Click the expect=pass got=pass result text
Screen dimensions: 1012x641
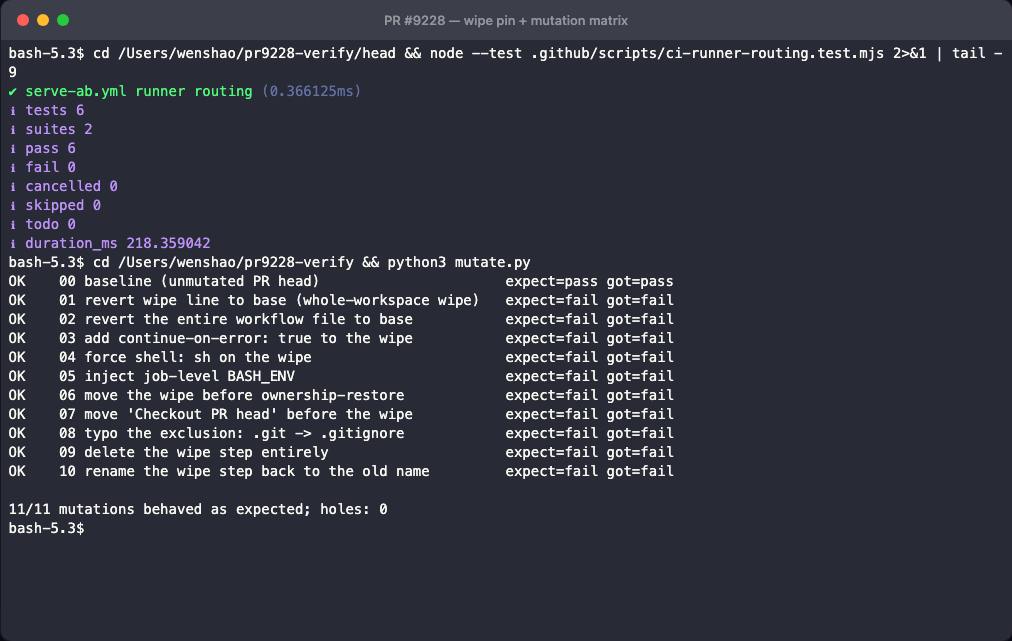click(x=589, y=281)
